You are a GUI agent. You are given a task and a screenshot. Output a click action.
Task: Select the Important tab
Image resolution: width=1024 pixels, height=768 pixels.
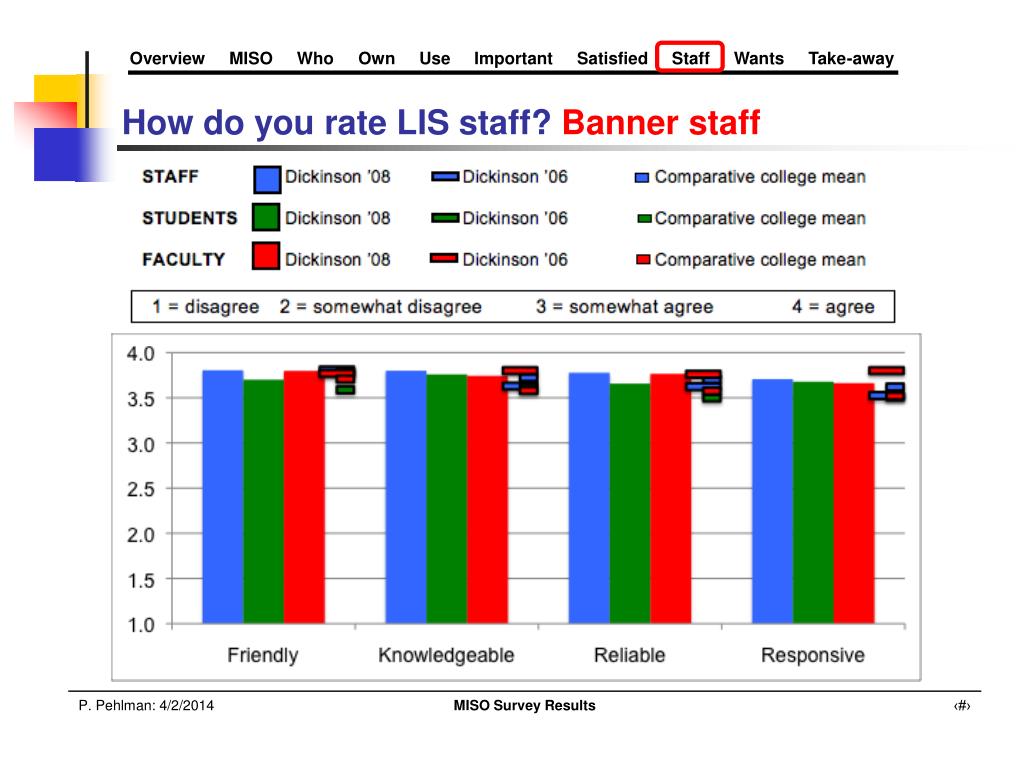(x=513, y=59)
